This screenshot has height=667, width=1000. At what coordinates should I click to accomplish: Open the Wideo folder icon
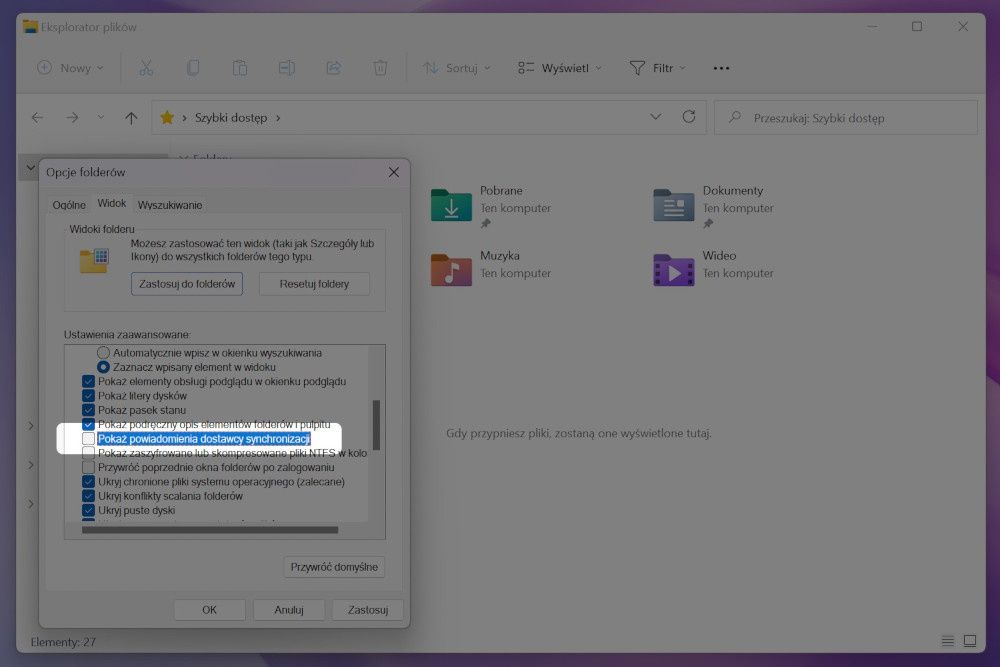click(673, 269)
